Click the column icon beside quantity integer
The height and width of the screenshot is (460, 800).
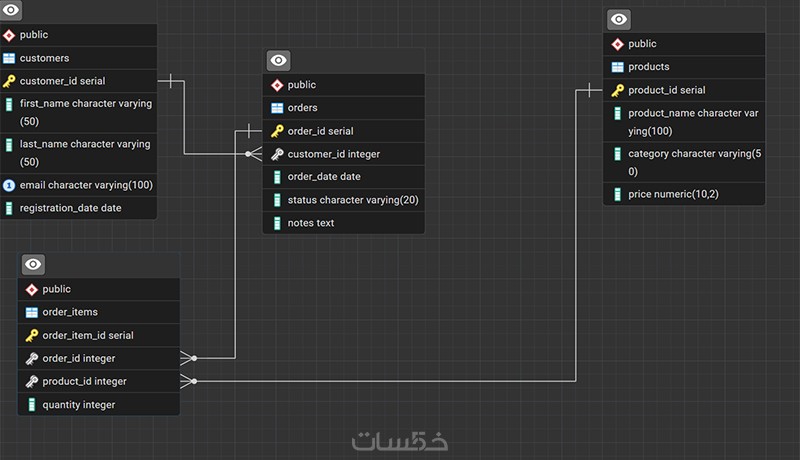pos(32,405)
